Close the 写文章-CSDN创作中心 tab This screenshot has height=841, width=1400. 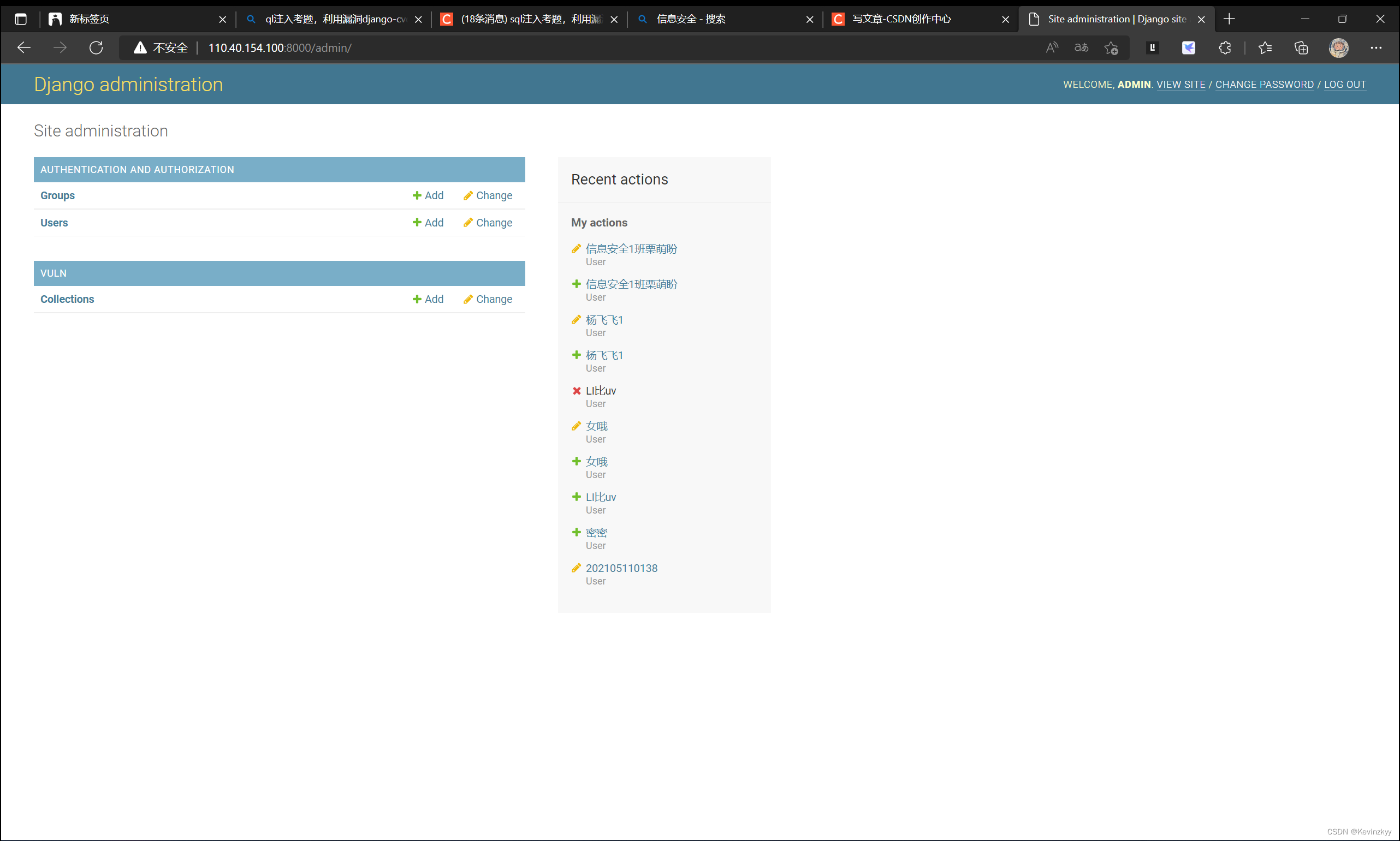[x=1005, y=19]
